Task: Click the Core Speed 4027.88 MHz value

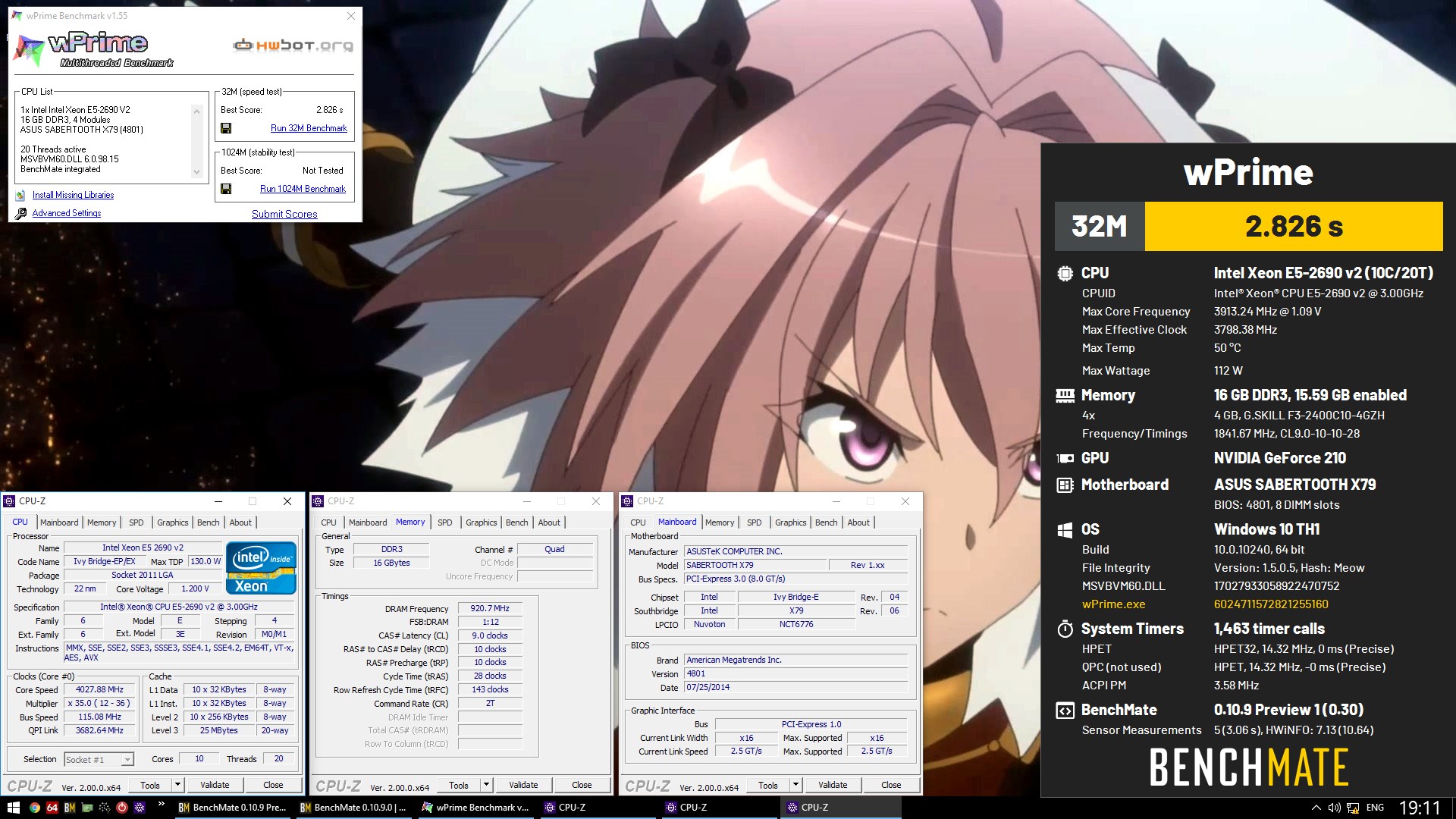Action: tap(99, 690)
